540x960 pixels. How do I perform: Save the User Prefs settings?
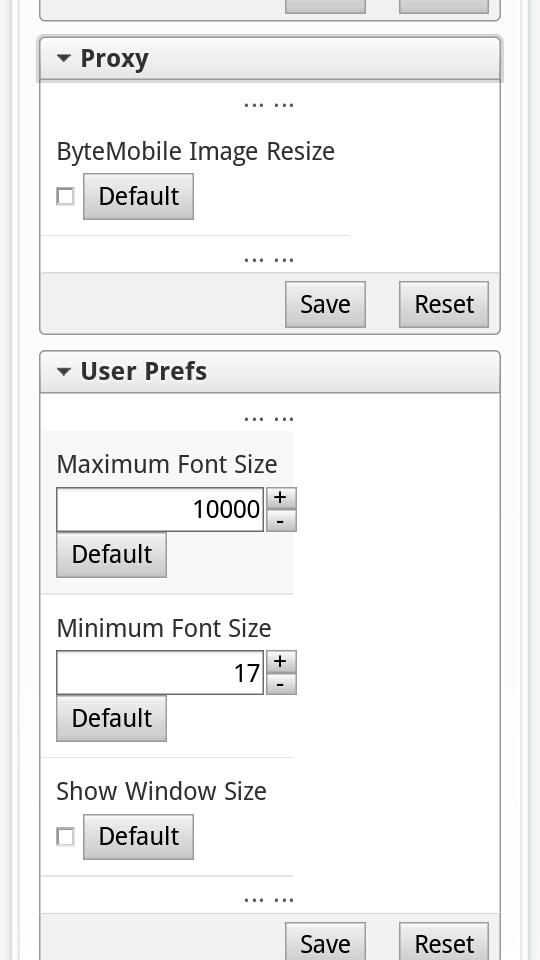(x=325, y=943)
